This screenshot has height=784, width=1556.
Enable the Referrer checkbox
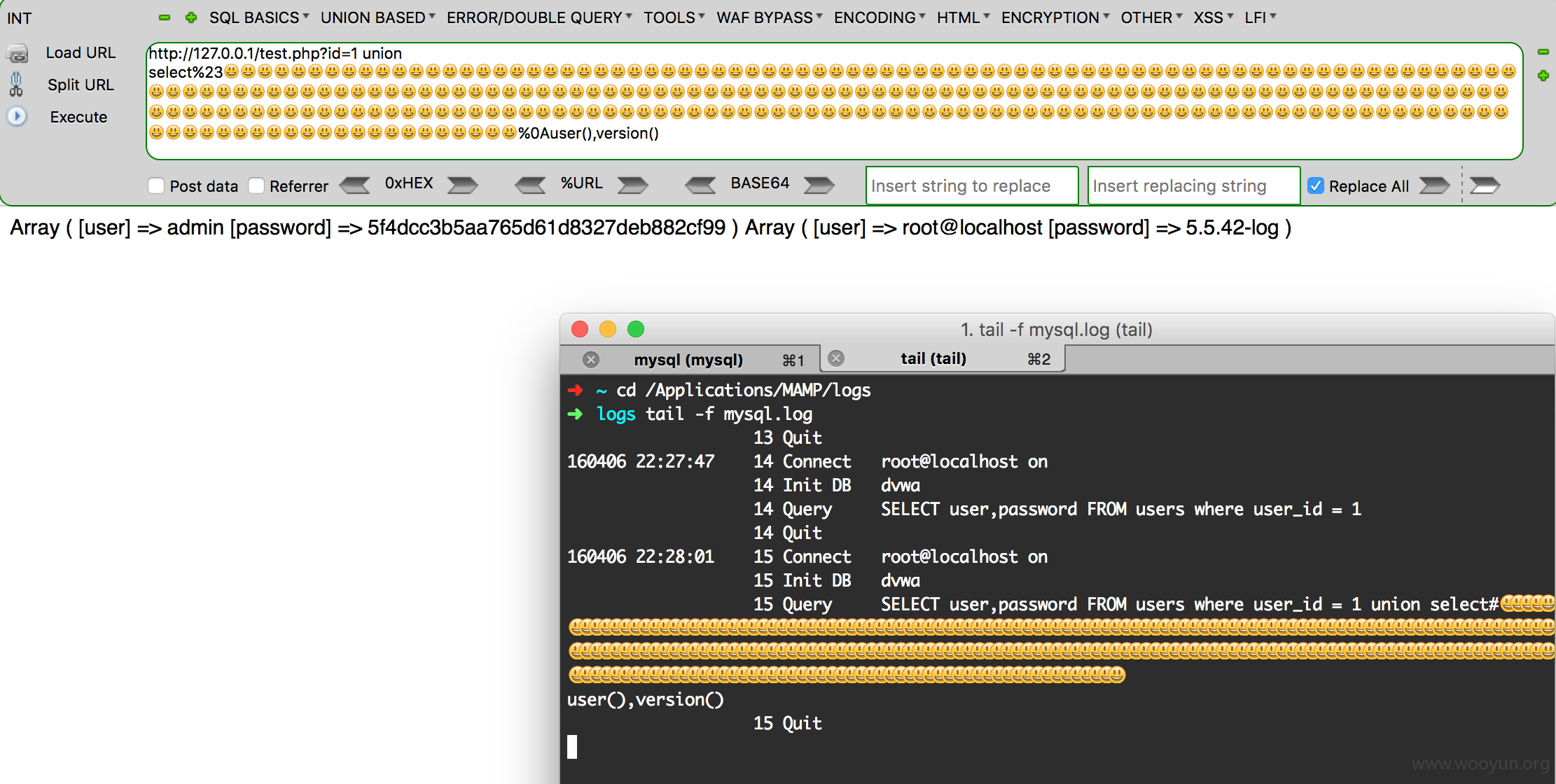click(x=256, y=185)
